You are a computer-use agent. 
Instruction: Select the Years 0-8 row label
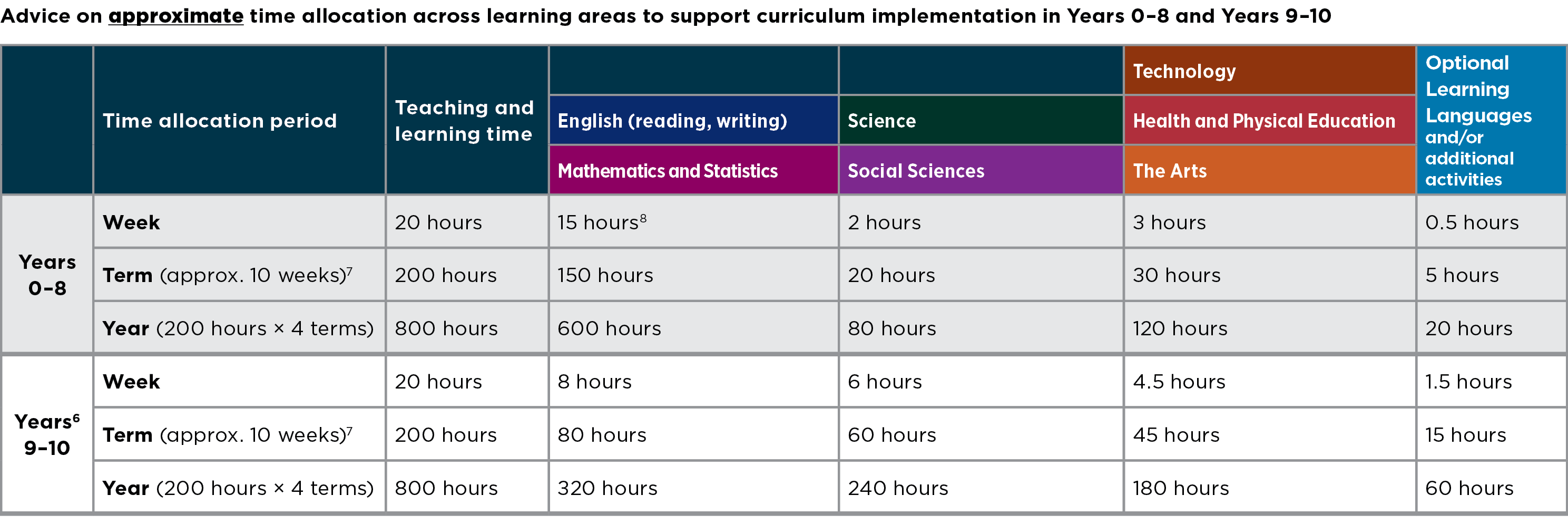(x=47, y=275)
